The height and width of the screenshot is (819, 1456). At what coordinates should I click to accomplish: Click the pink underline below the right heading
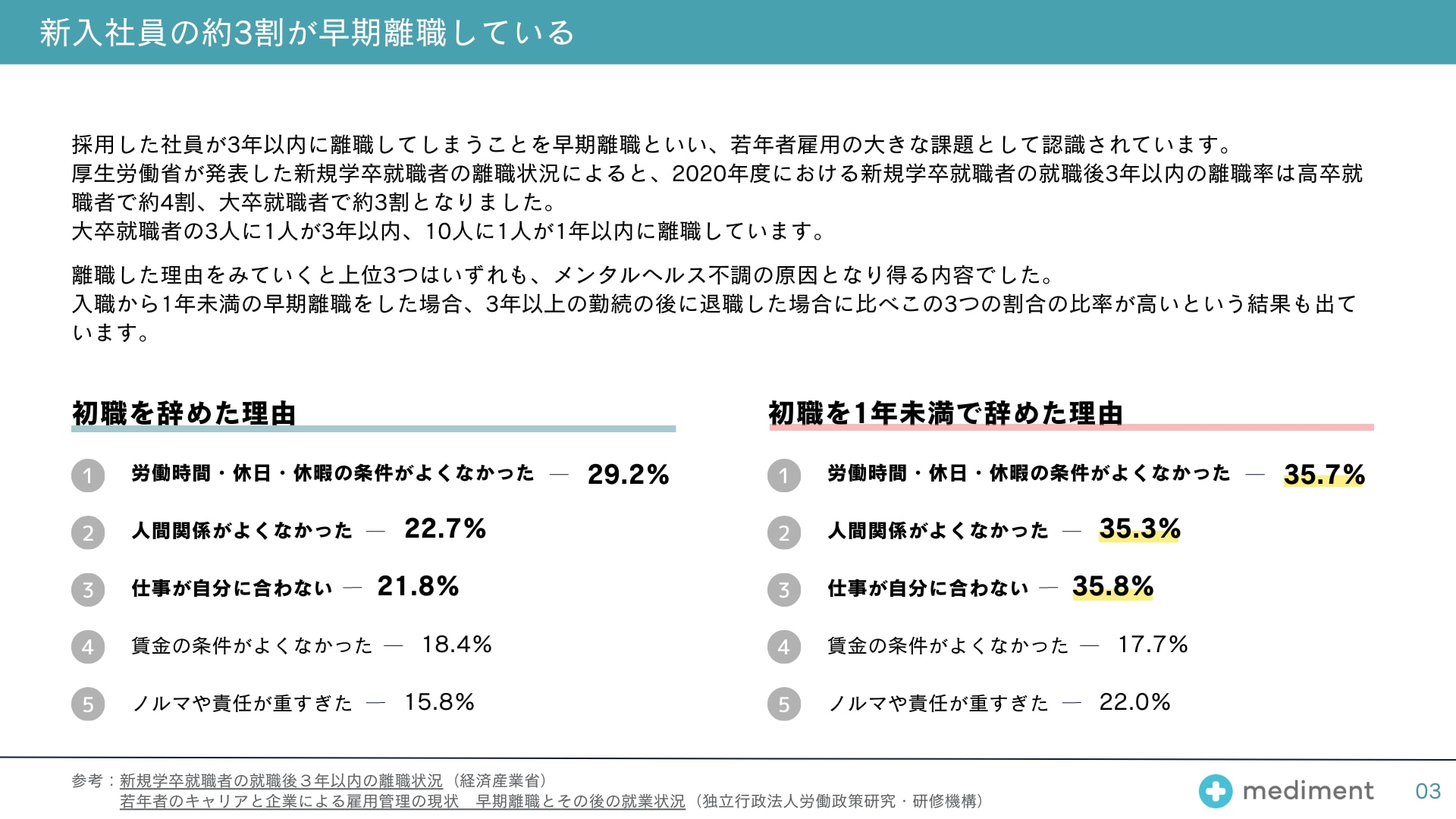pyautogui.click(x=1072, y=428)
